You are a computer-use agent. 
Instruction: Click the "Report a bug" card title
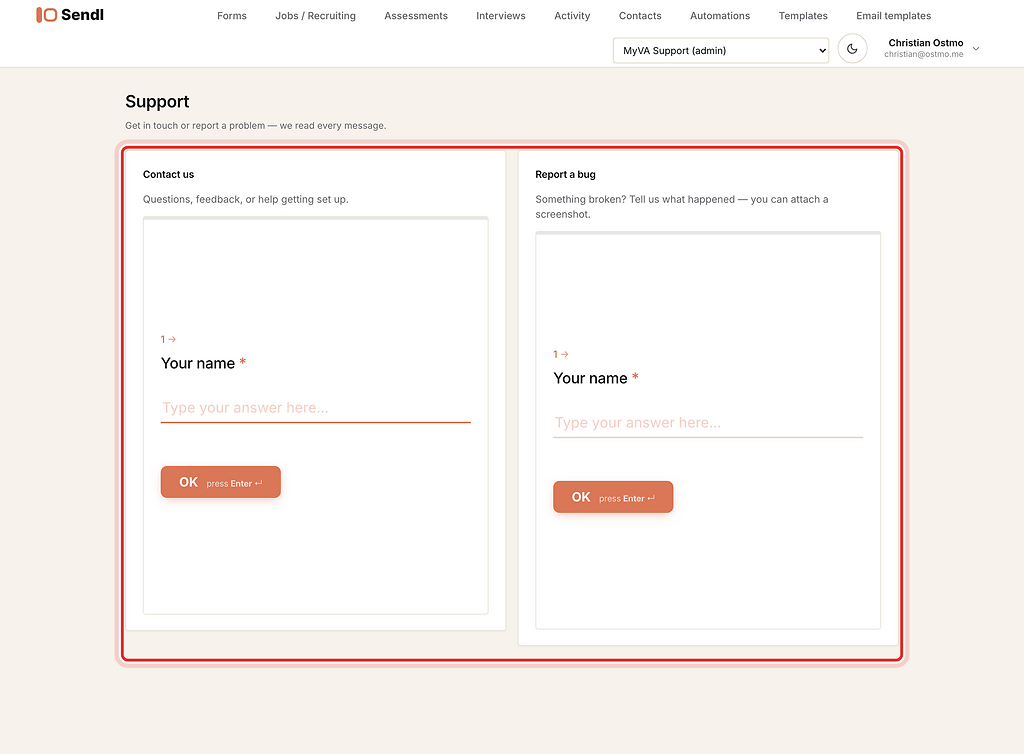pyautogui.click(x=565, y=174)
